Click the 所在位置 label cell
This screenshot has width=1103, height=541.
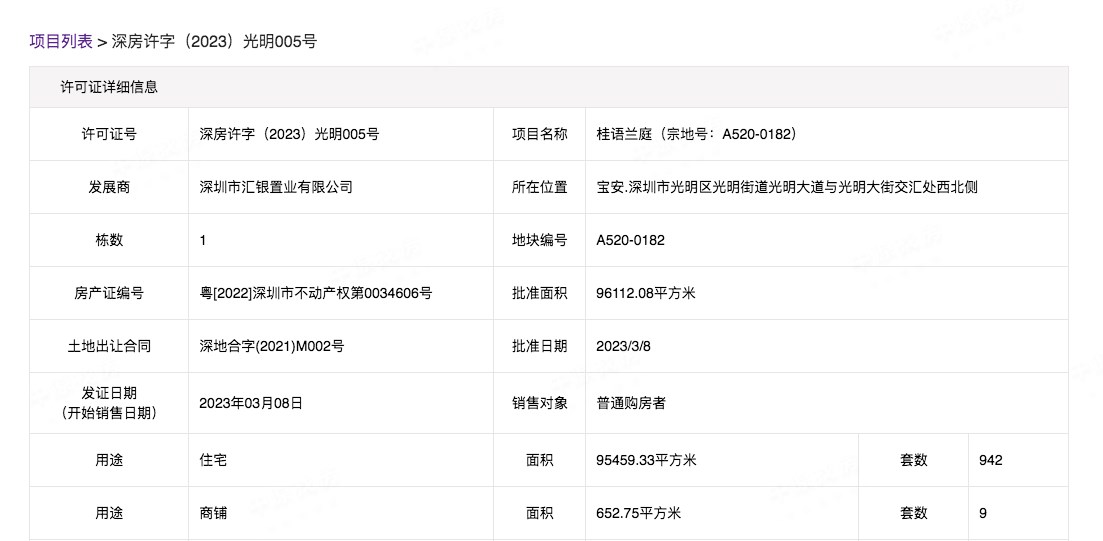540,187
